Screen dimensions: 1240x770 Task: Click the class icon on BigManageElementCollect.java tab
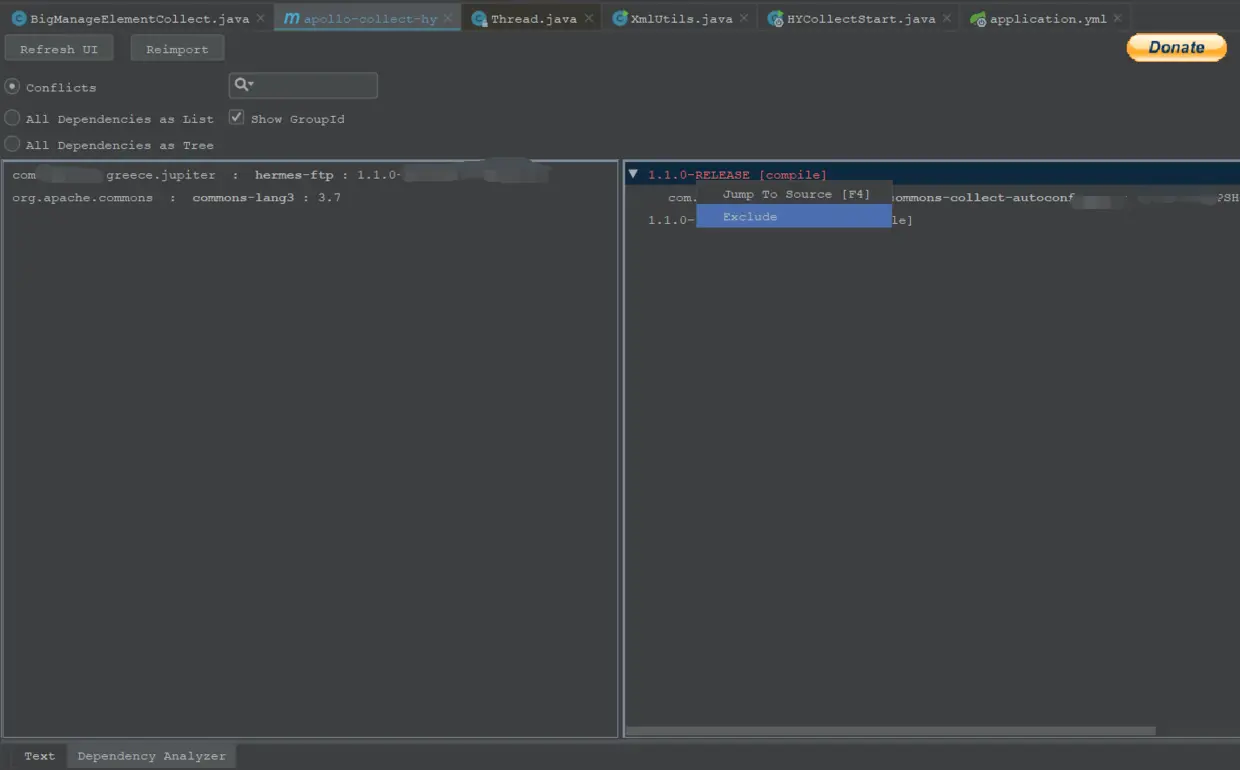(19, 18)
